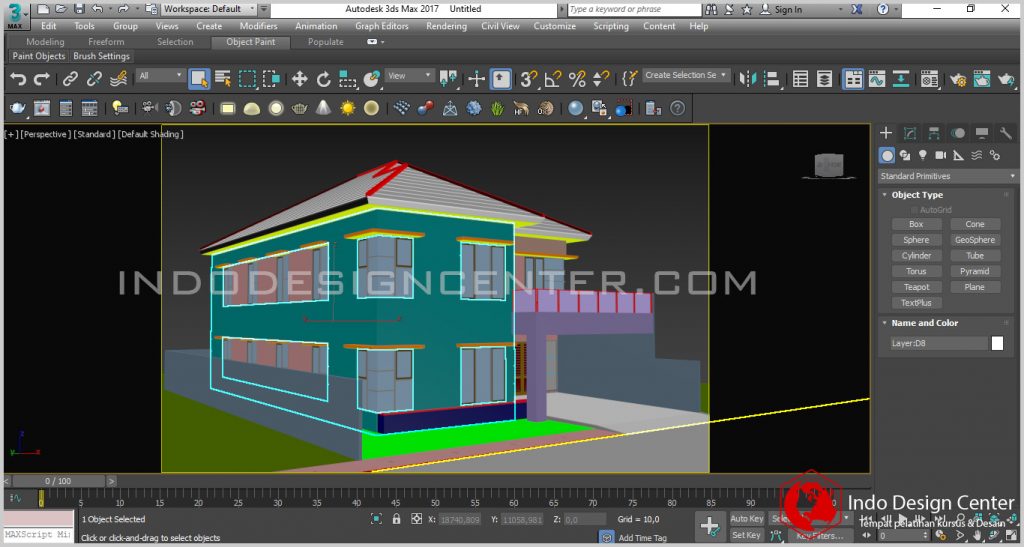Screen dimensions: 1024x547
Task: Select the Select and Scale tool
Action: pyautogui.click(x=347, y=79)
